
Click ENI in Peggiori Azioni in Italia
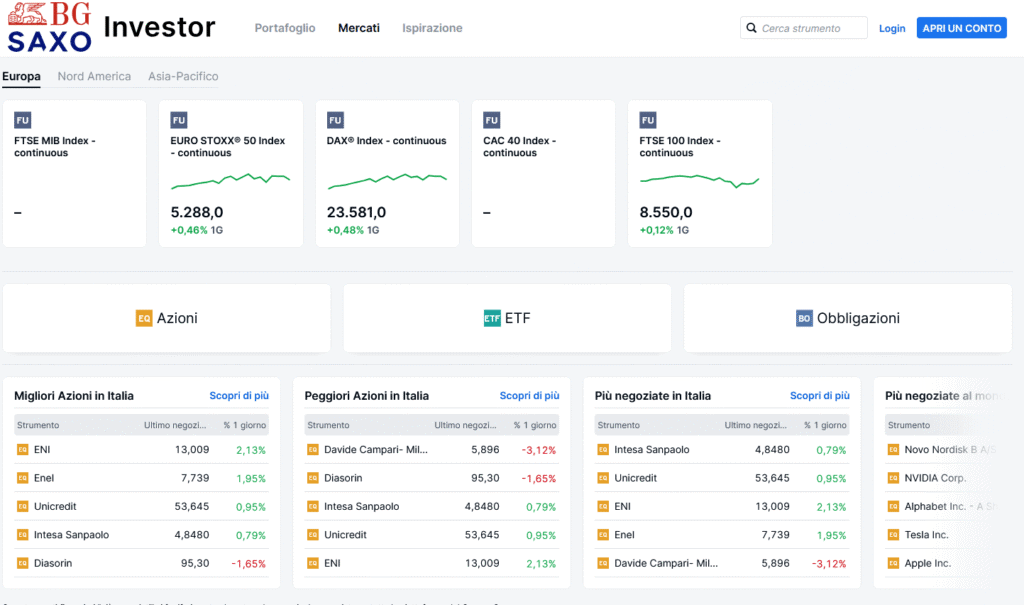click(332, 563)
